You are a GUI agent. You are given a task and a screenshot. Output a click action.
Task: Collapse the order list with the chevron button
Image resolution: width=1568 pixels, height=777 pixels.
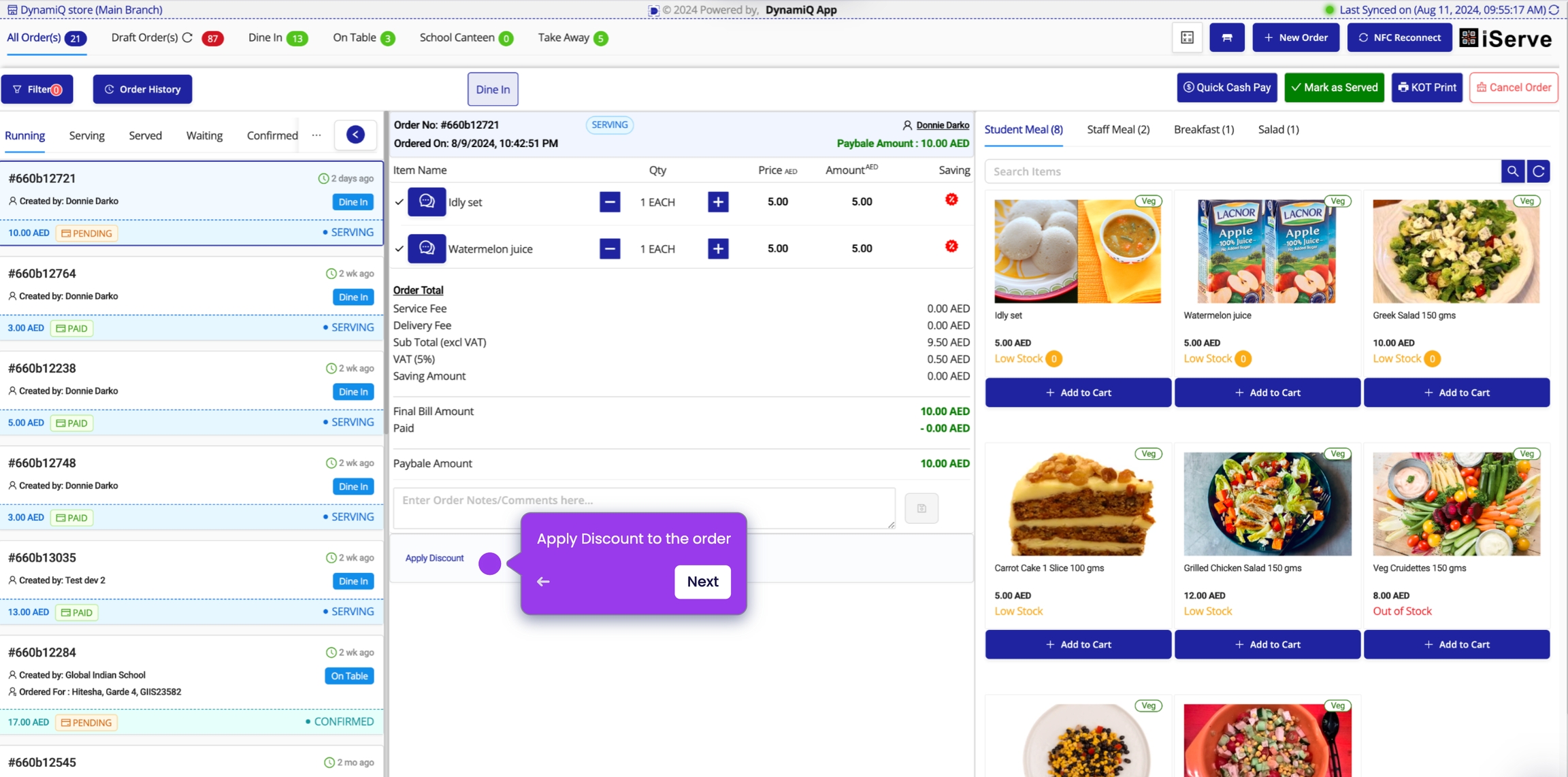pos(355,135)
